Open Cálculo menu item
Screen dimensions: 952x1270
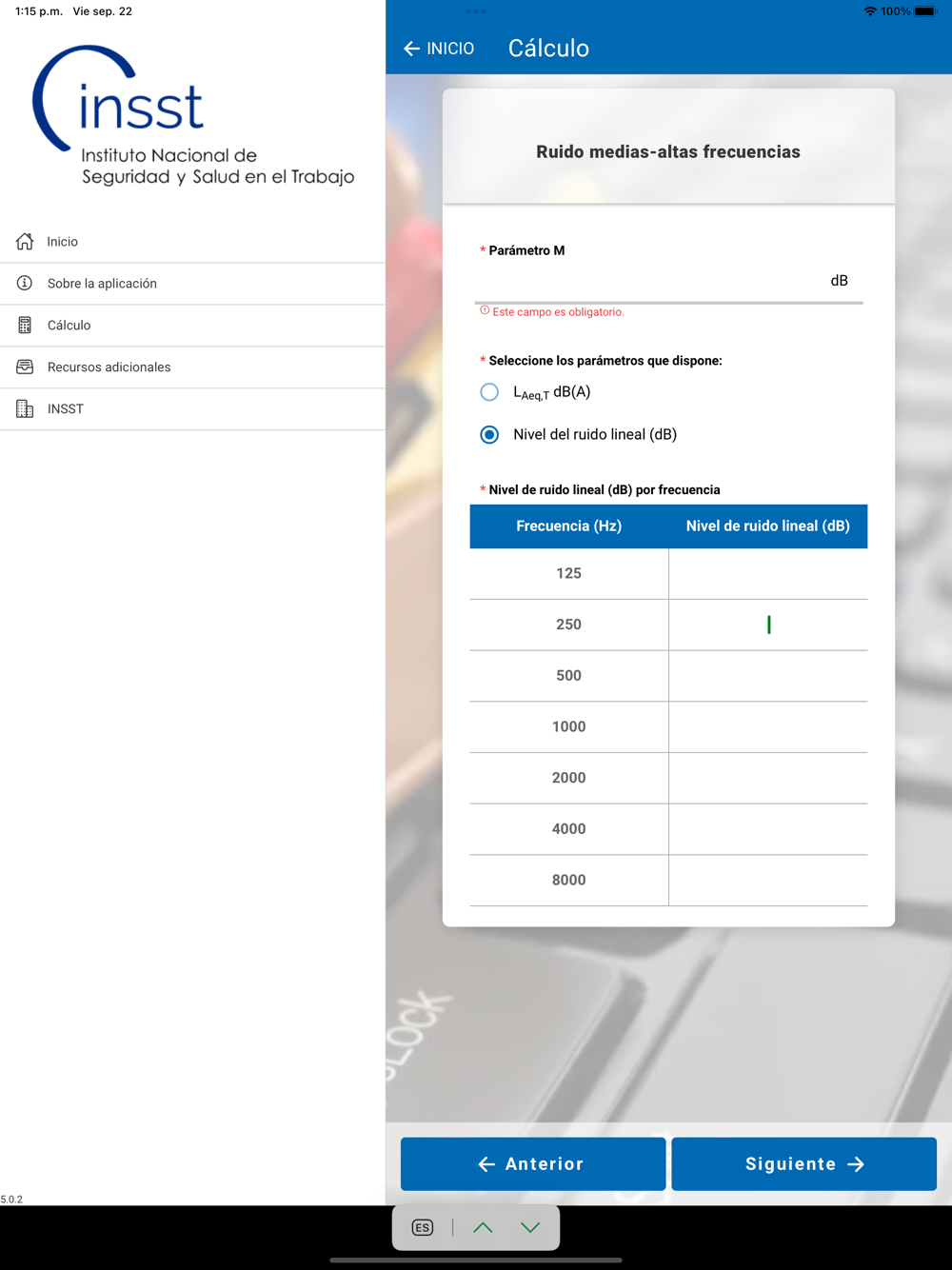192,326
